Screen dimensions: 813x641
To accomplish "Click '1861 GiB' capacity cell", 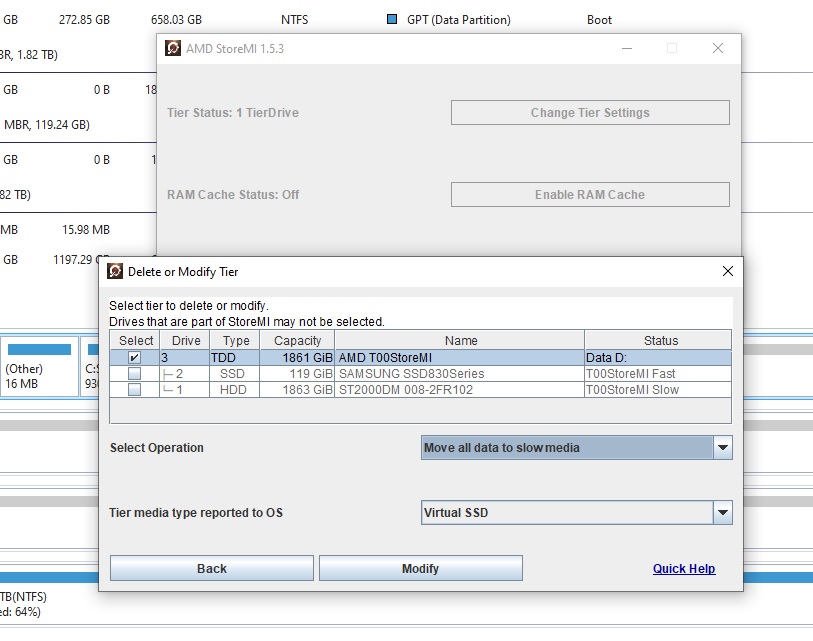I will tap(297, 357).
